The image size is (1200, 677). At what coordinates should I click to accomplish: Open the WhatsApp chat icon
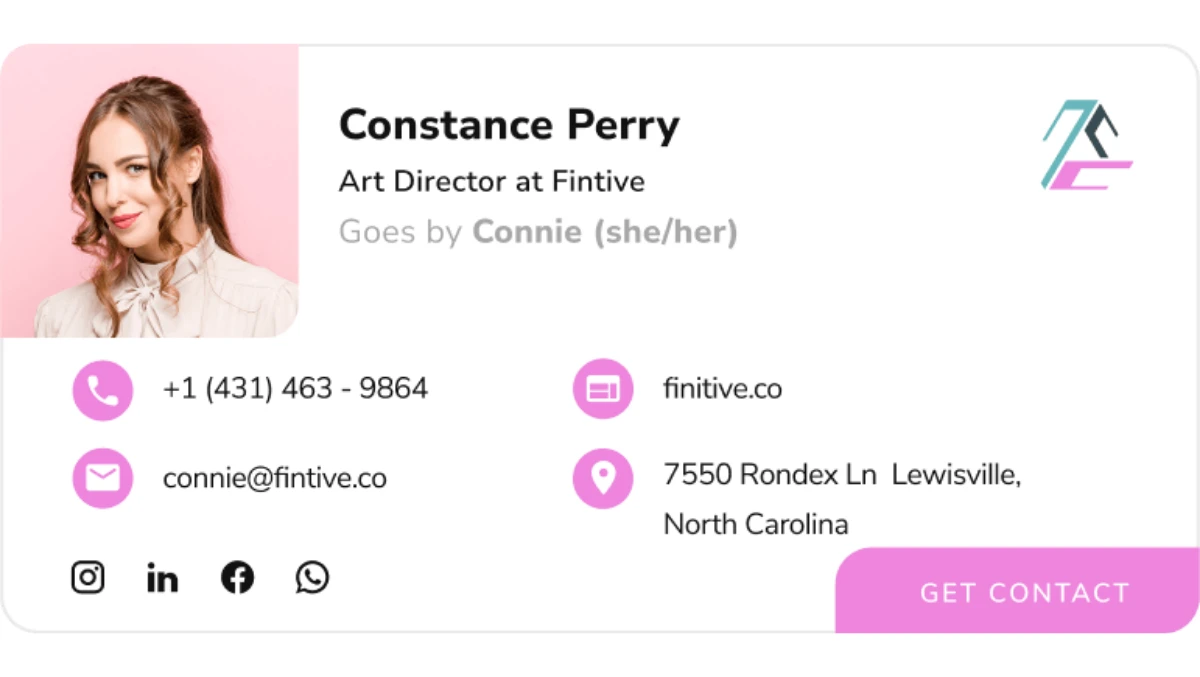pyautogui.click(x=312, y=577)
